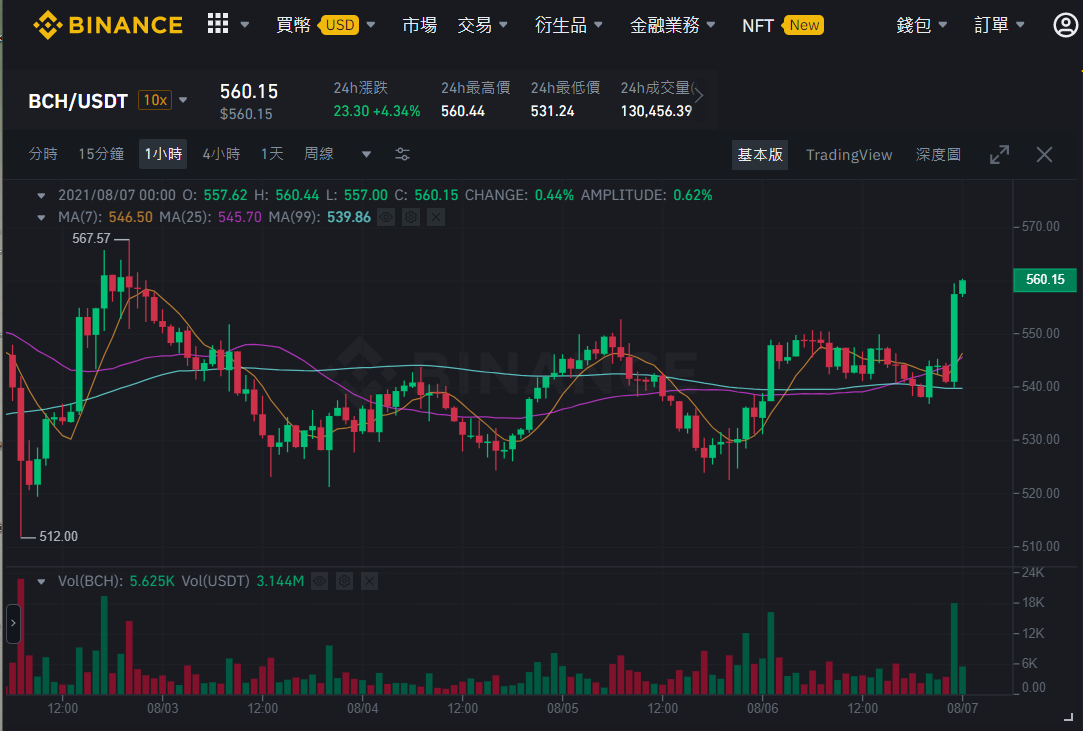This screenshot has width=1083, height=731.
Task: Click the 560.15 current price label
Action: pos(249,92)
